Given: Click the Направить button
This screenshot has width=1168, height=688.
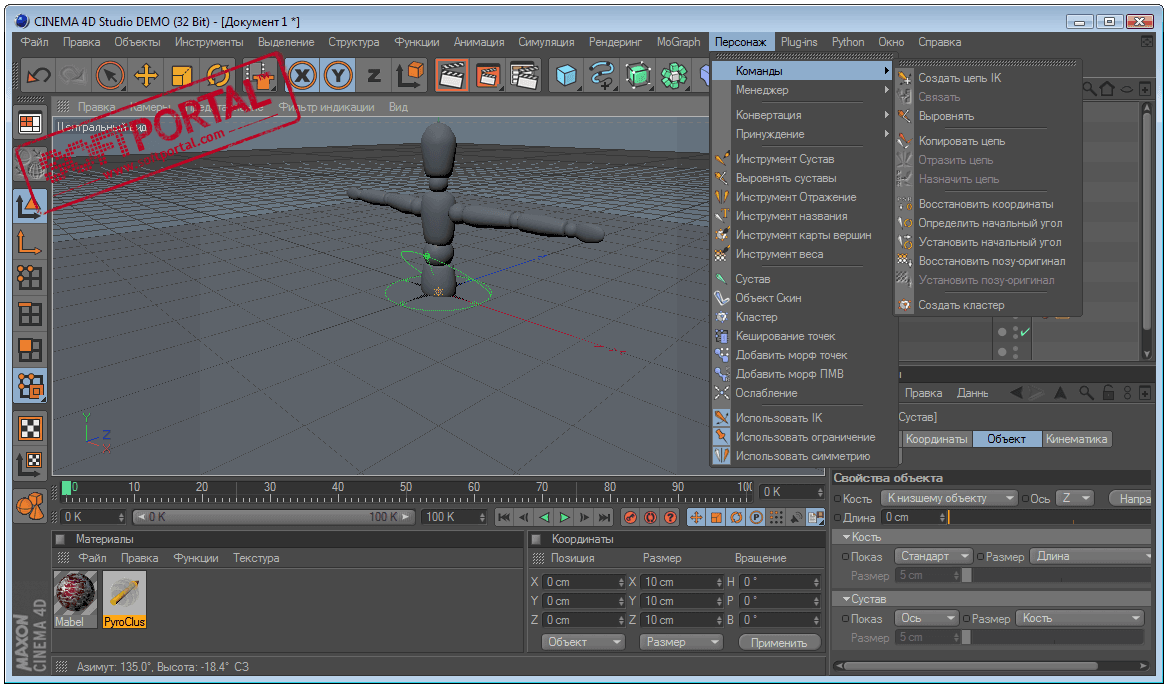Looking at the screenshot, I should pos(1131,499).
